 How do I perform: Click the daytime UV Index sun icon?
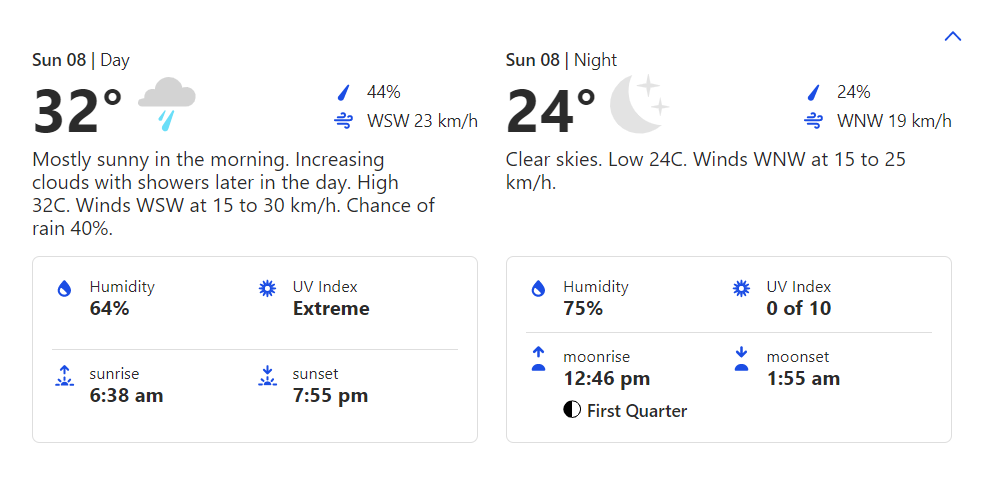click(267, 289)
